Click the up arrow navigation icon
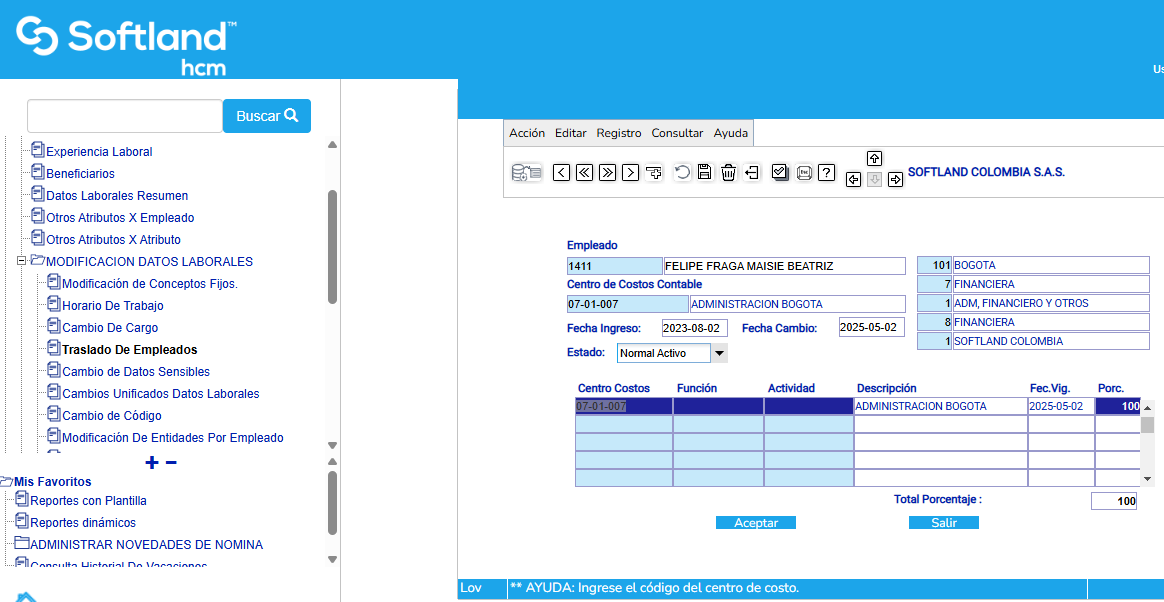Image resolution: width=1164 pixels, height=602 pixels. [x=874, y=159]
